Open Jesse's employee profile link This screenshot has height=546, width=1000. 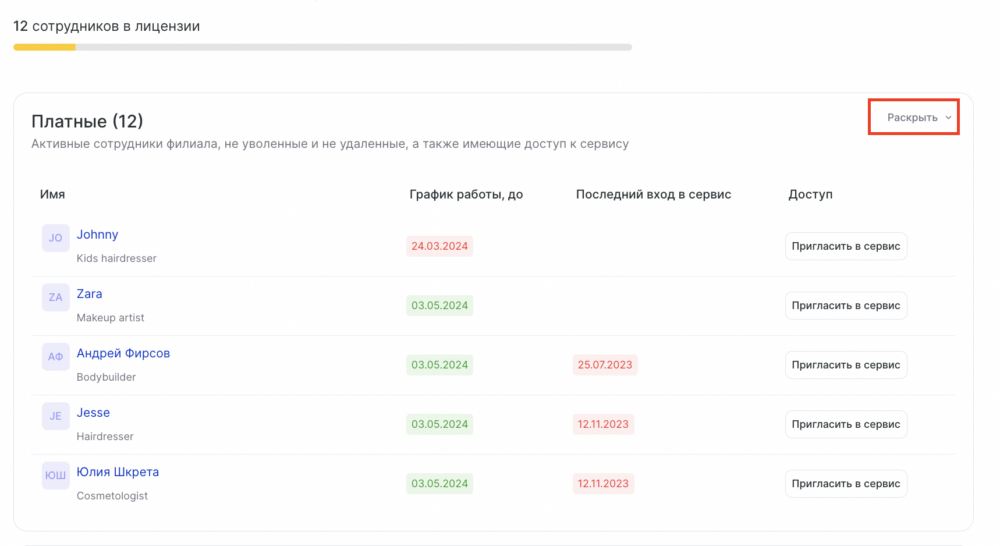click(93, 412)
